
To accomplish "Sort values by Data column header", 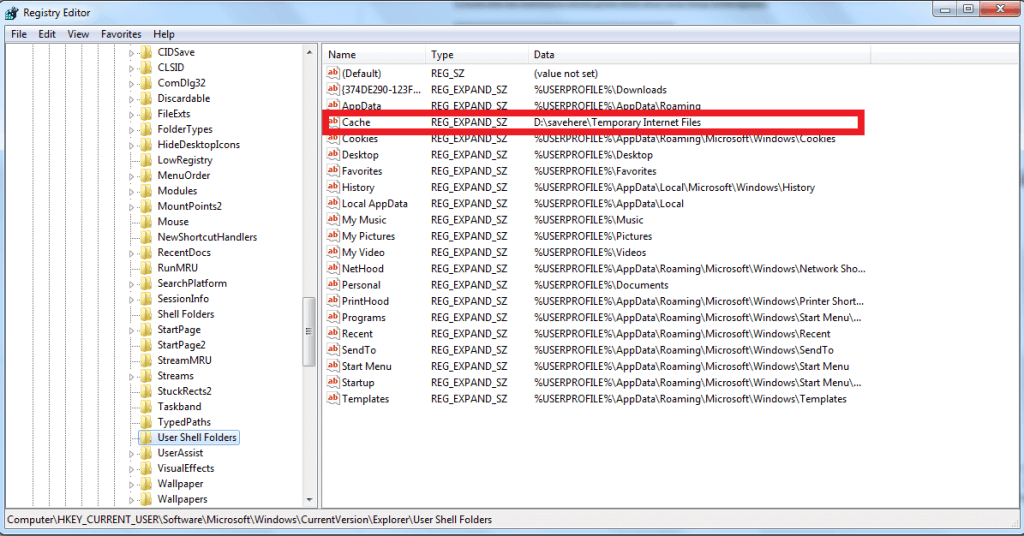I will pyautogui.click(x=699, y=55).
